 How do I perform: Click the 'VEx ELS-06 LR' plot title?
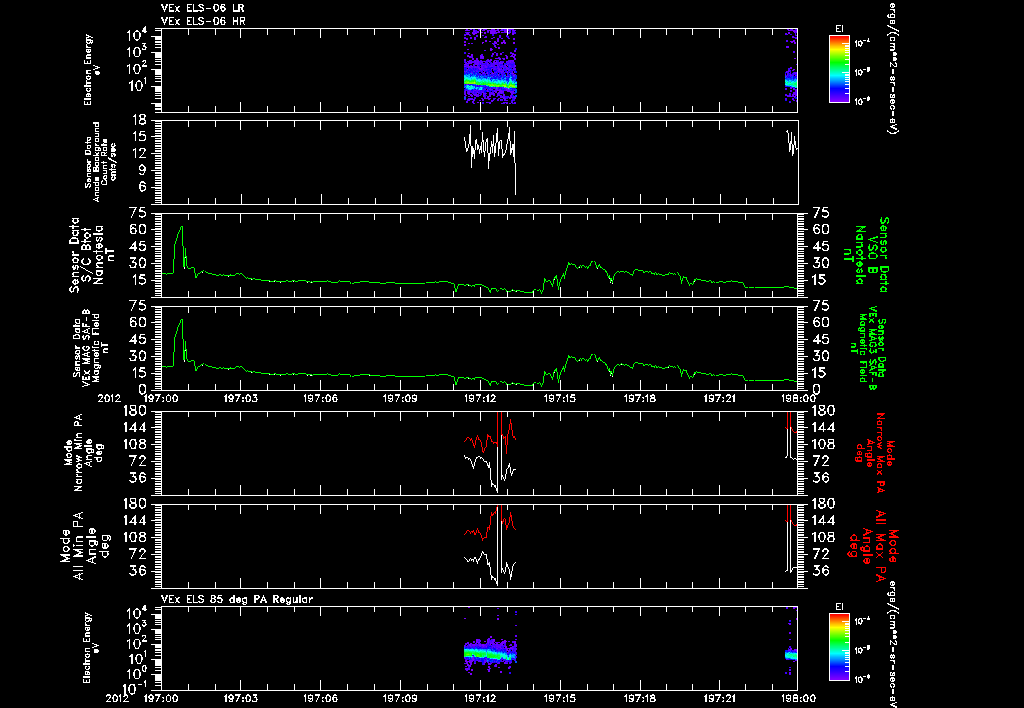coord(203,8)
